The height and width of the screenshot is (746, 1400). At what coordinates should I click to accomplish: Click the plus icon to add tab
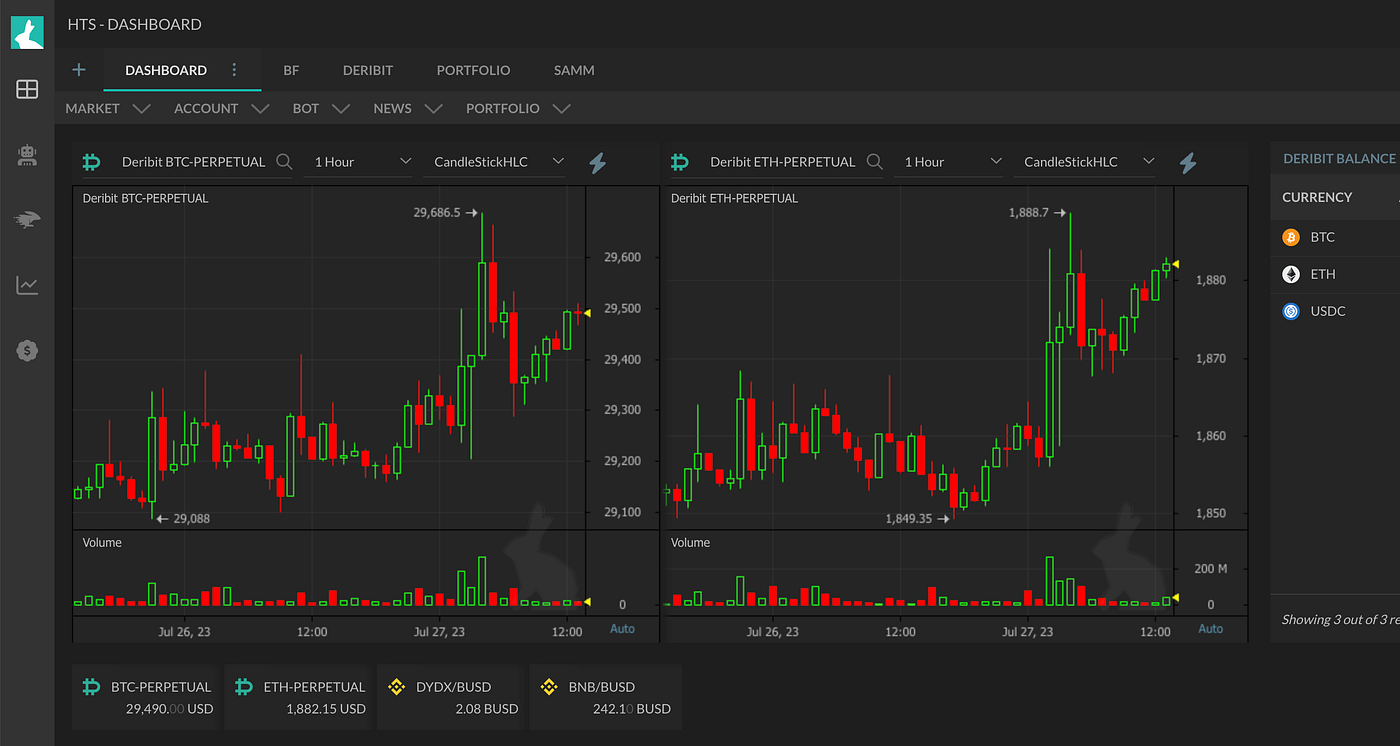click(79, 70)
